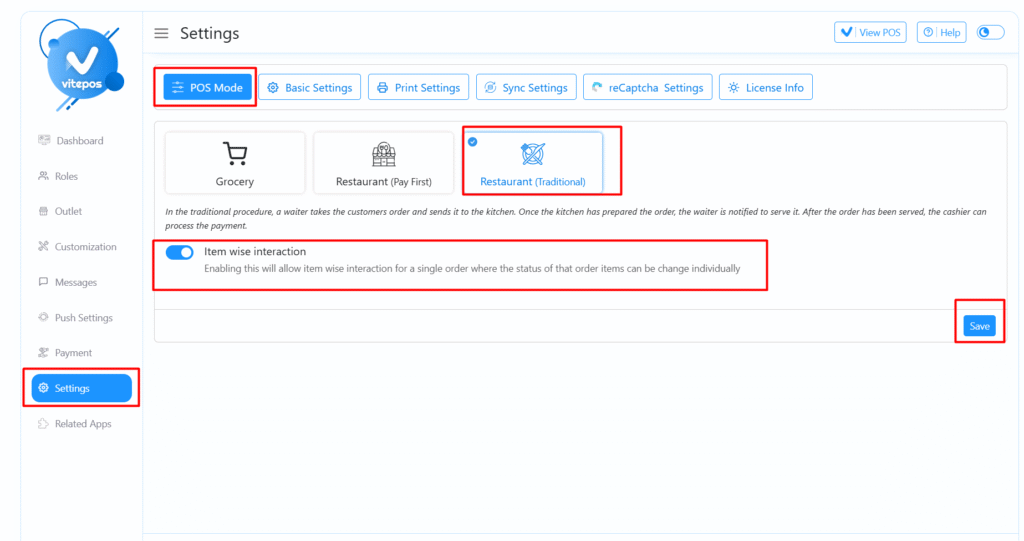
Task: Open Roles in sidebar
Action: point(66,176)
